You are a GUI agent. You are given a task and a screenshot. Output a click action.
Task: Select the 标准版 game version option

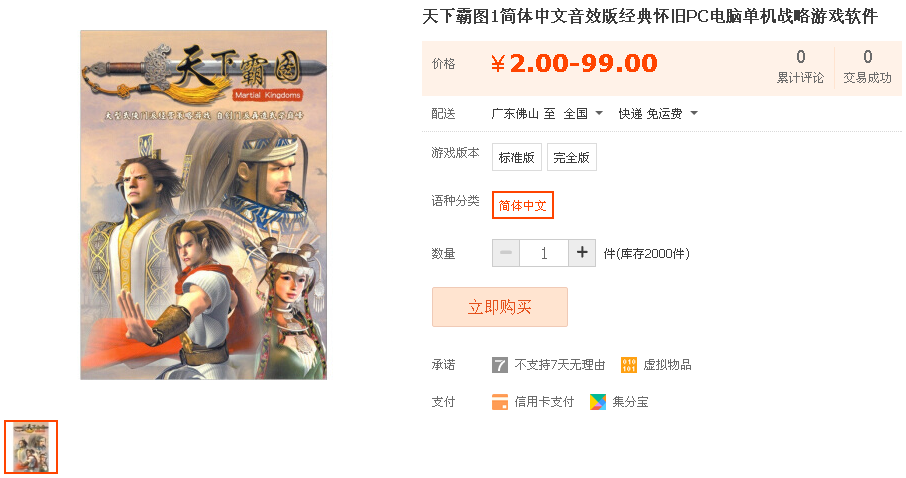[517, 157]
